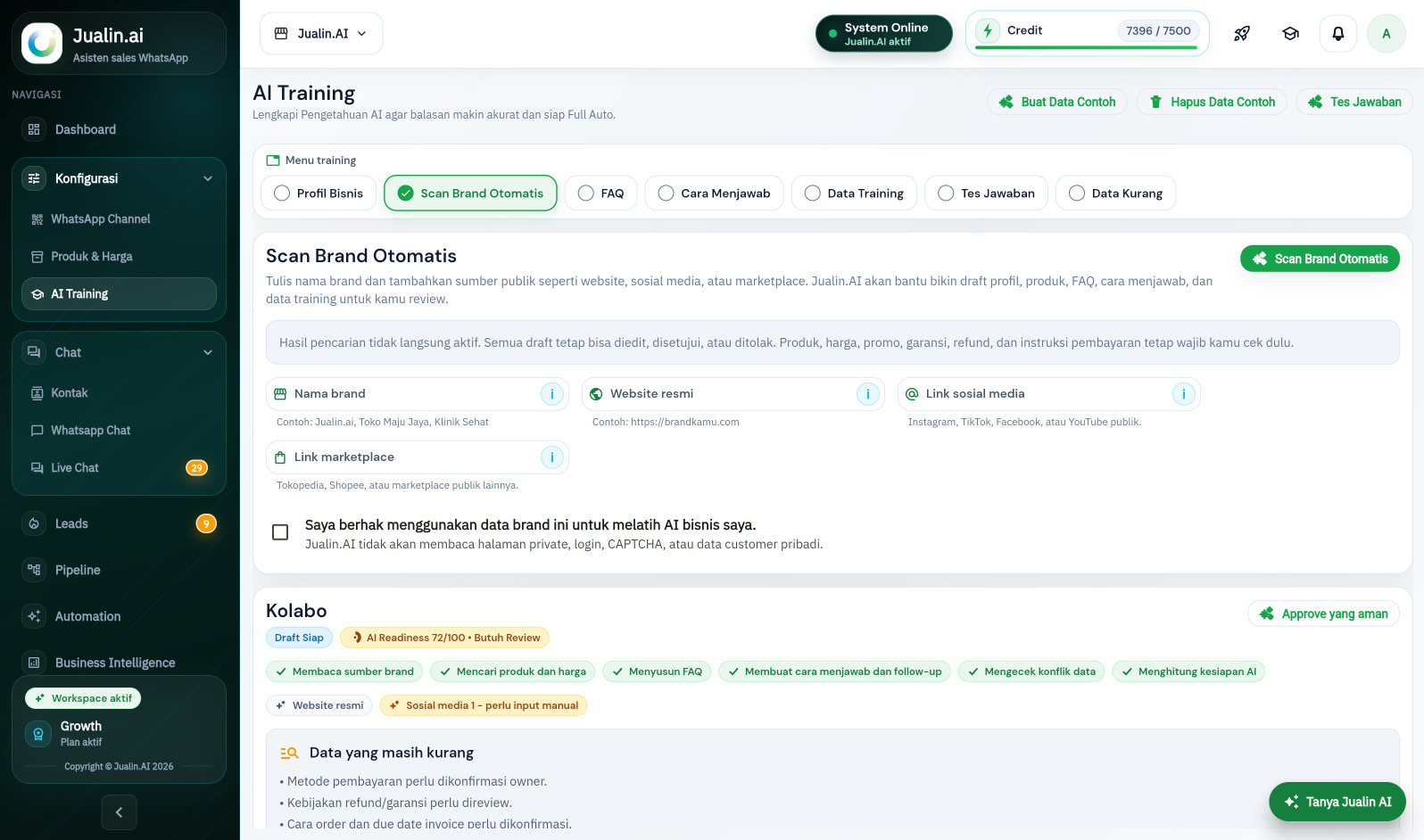This screenshot has width=1424, height=840.
Task: Click the Live Chat 29 badge
Action: pos(196,468)
